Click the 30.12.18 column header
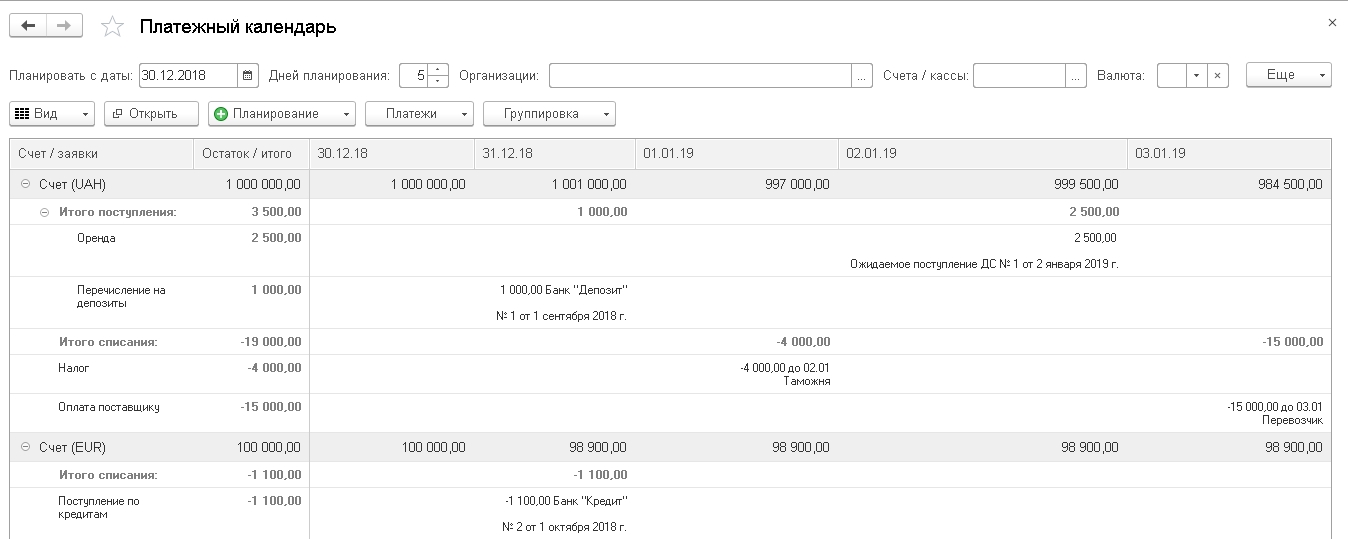The height and width of the screenshot is (539, 1348). pos(391,154)
